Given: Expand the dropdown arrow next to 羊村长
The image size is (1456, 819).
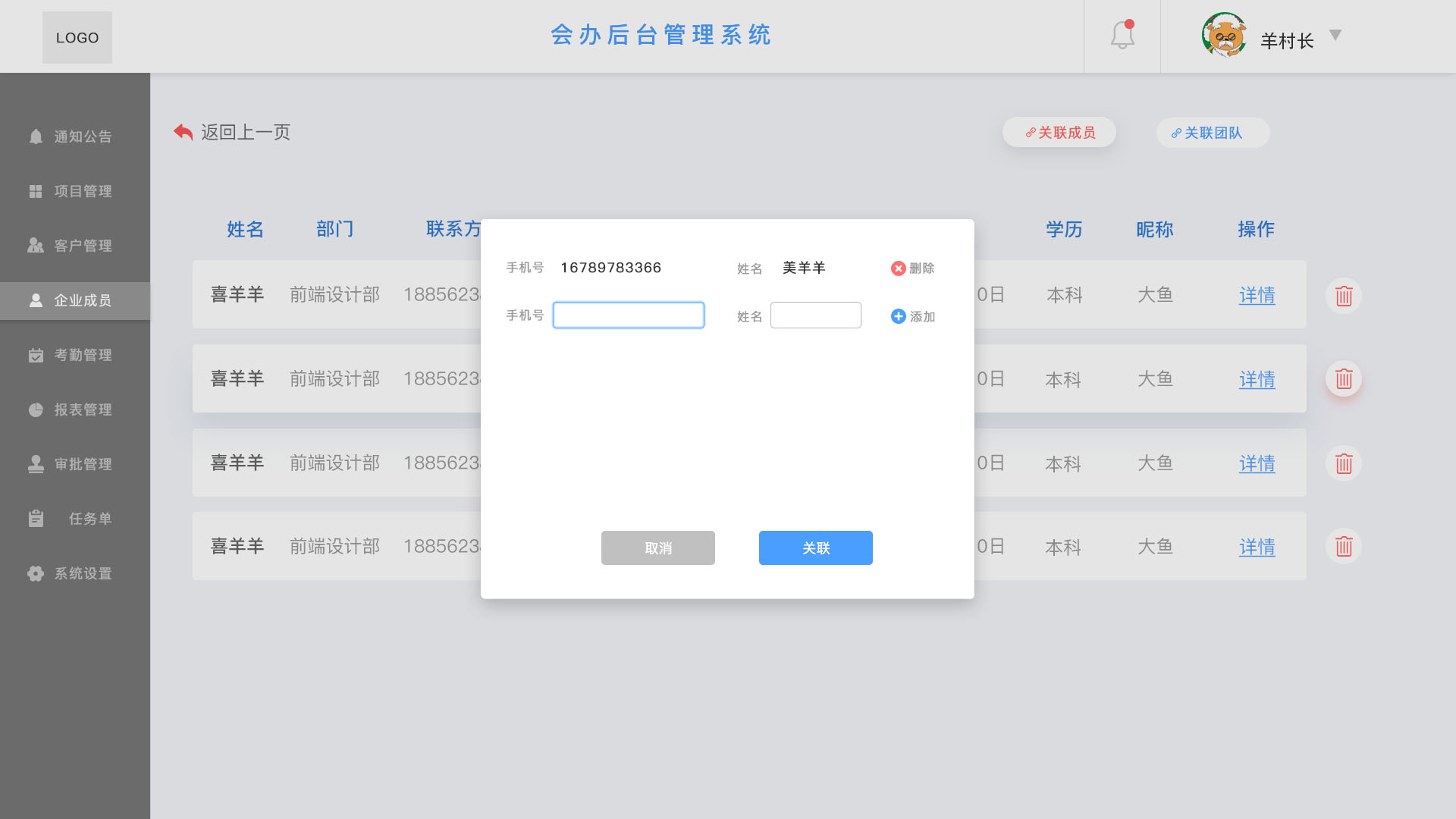Looking at the screenshot, I should 1335,35.
